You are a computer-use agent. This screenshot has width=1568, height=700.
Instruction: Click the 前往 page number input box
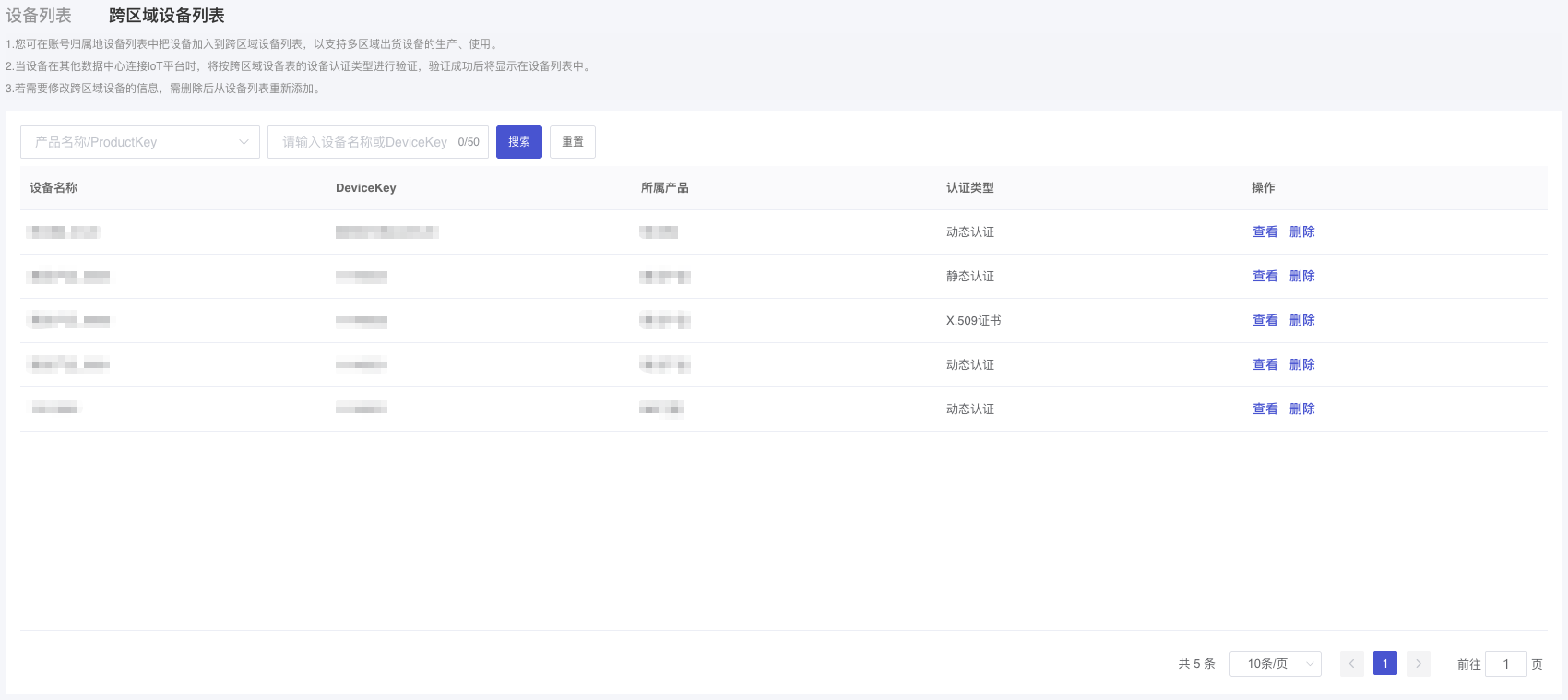pyautogui.click(x=1505, y=664)
